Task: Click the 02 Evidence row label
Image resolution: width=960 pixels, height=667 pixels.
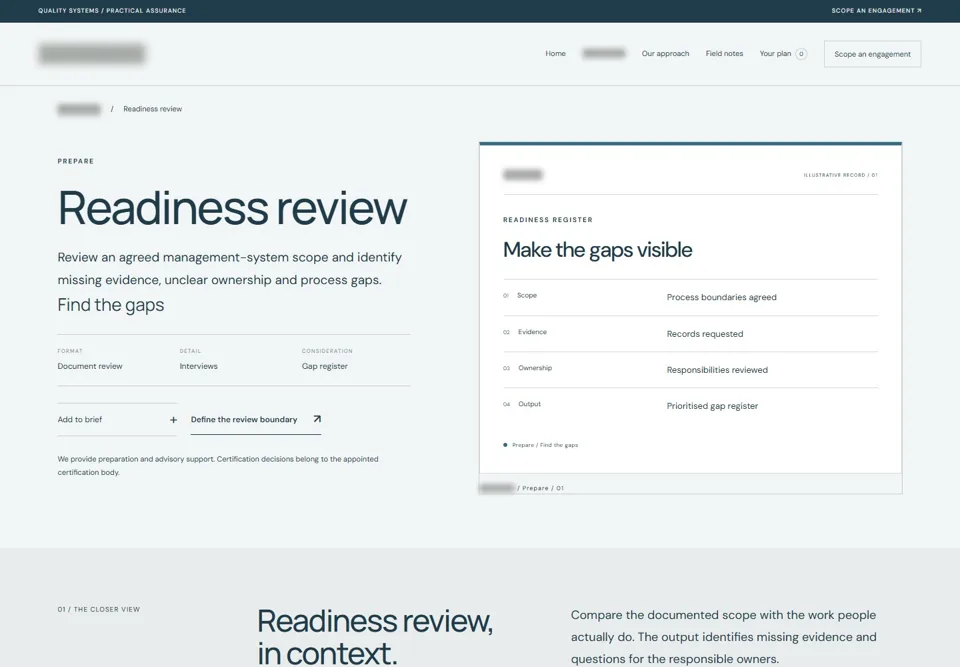Action: tap(525, 332)
